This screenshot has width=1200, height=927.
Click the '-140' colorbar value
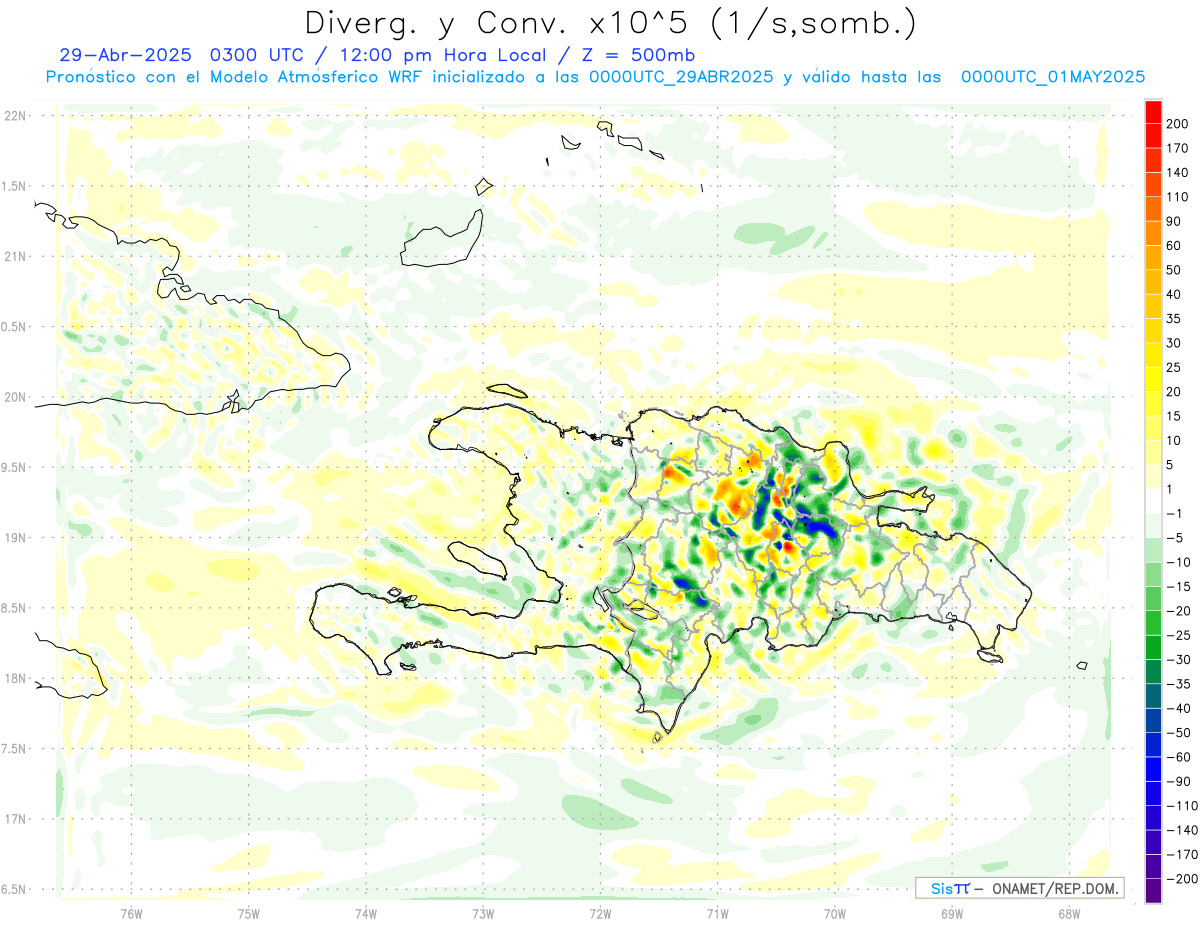[x=1182, y=830]
